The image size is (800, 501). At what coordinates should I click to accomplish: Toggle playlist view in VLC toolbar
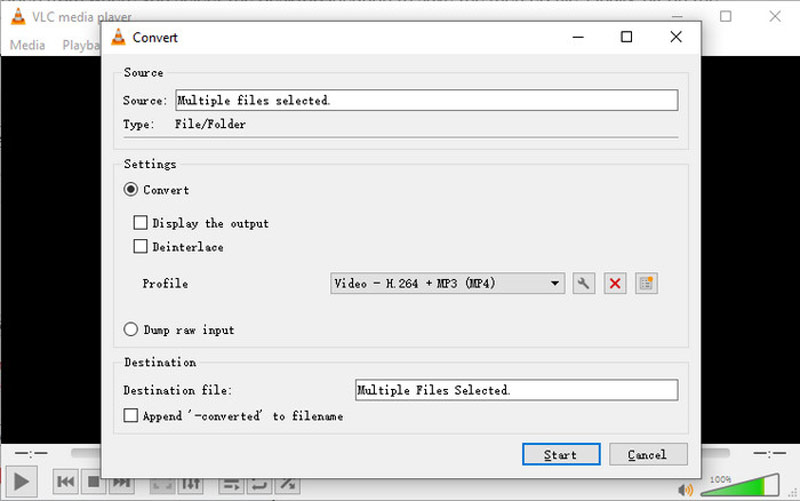231,485
